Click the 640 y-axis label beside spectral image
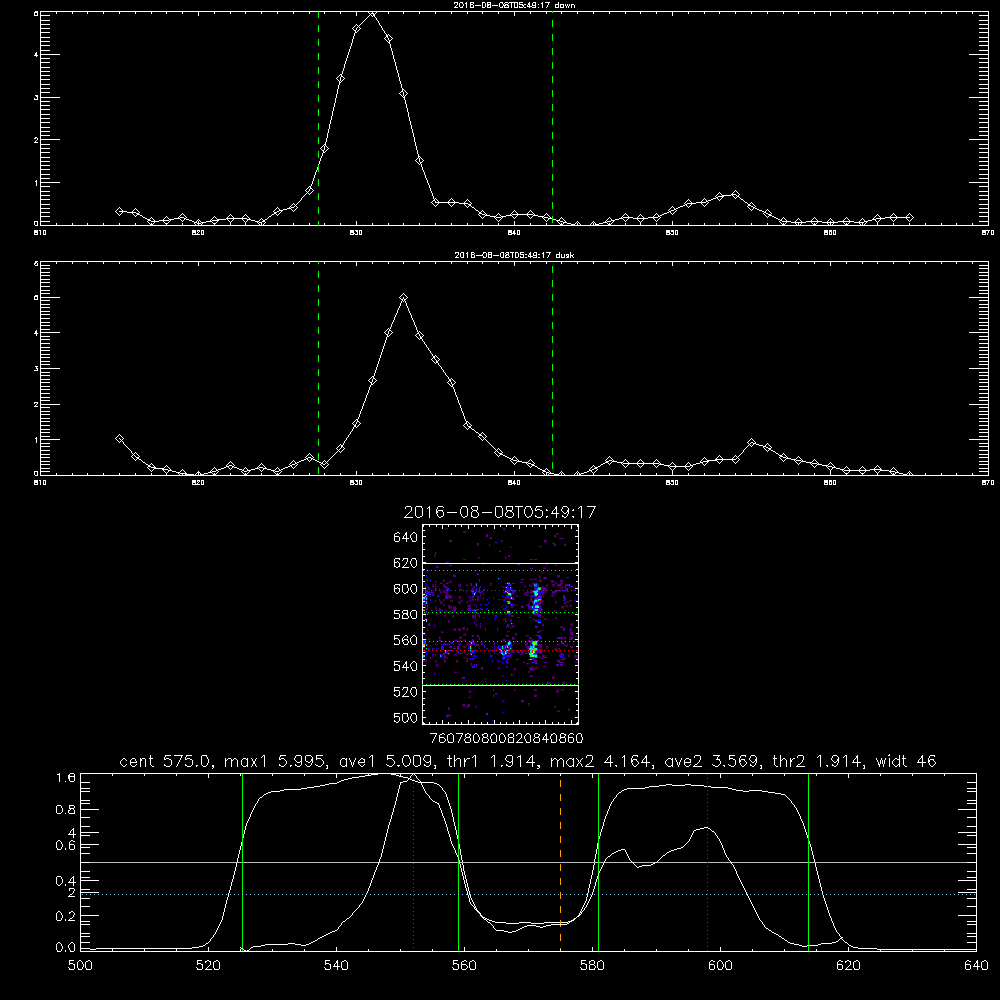Viewport: 1000px width, 1000px height. tap(405, 538)
